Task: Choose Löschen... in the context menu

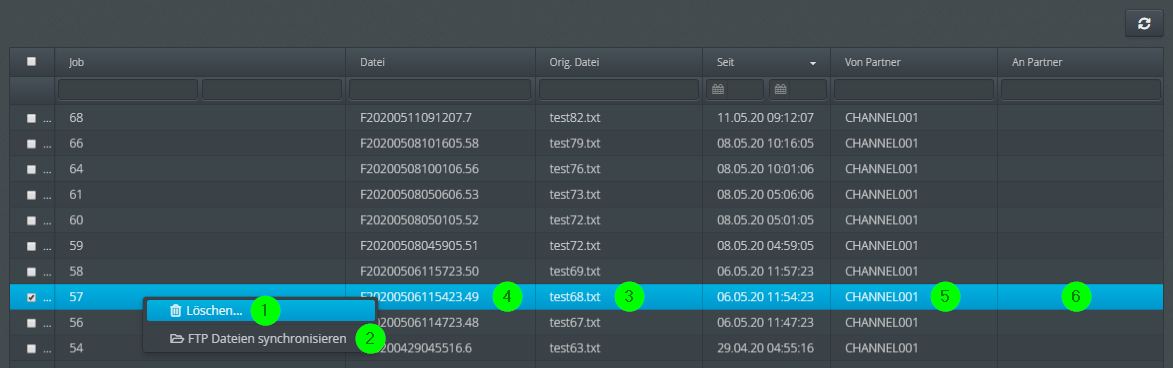Action: pos(260,310)
